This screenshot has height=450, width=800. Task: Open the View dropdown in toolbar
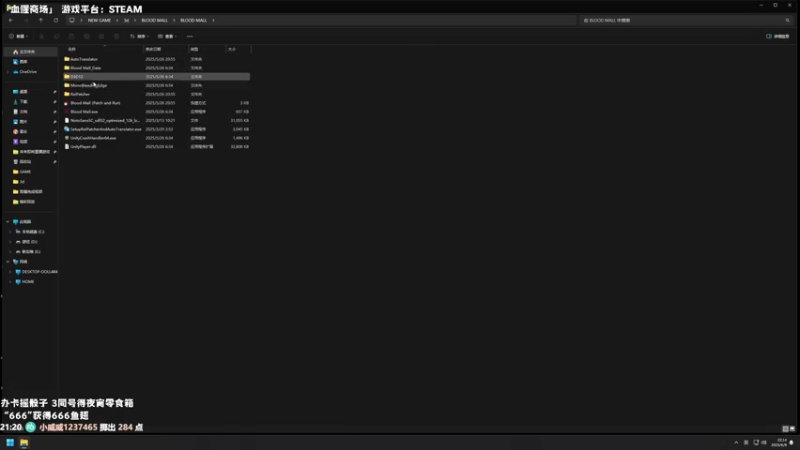coord(167,36)
